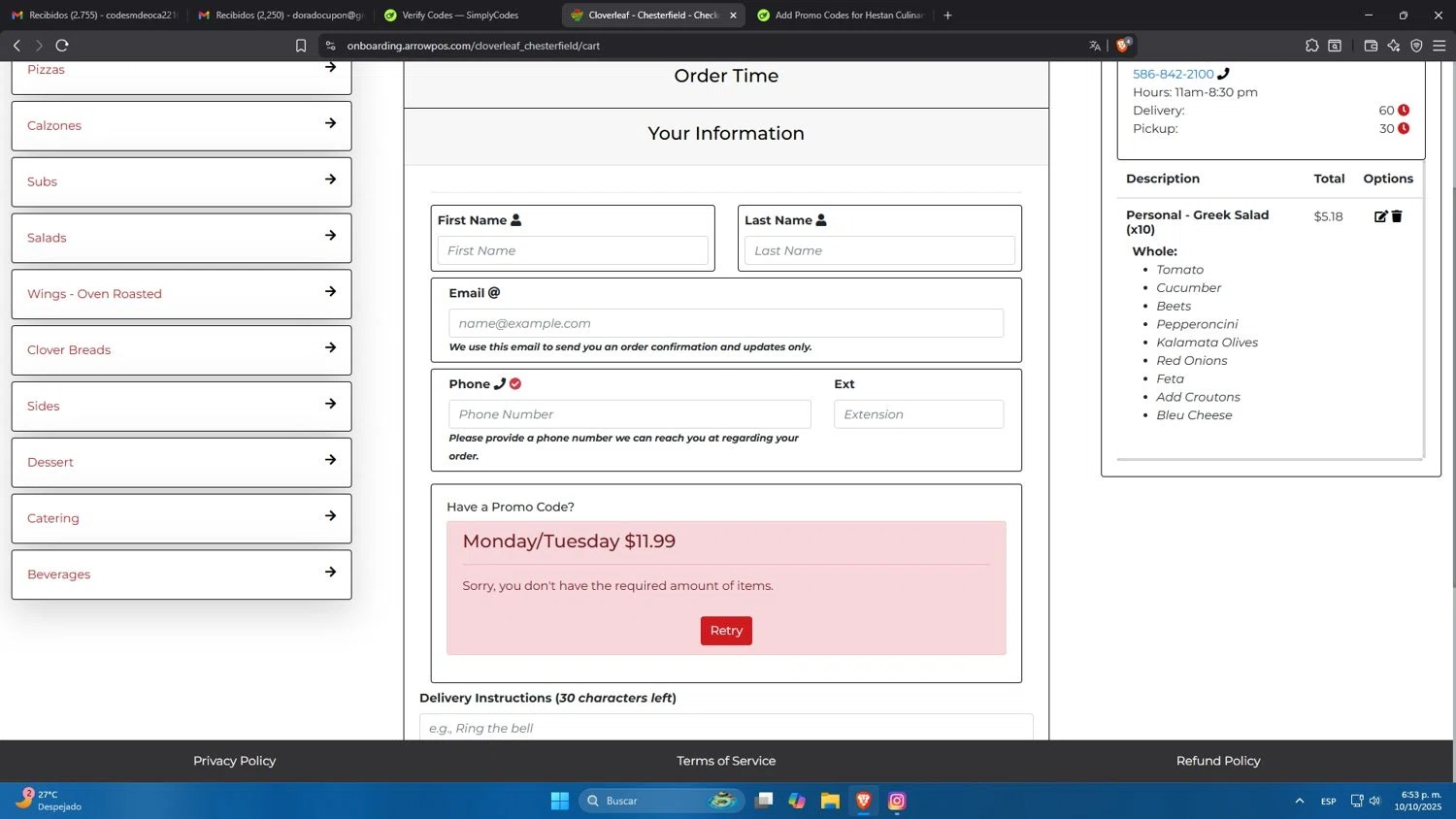Expand Wings - Oven Roasted category
Screen dimensions: 1456x819
(182, 294)
